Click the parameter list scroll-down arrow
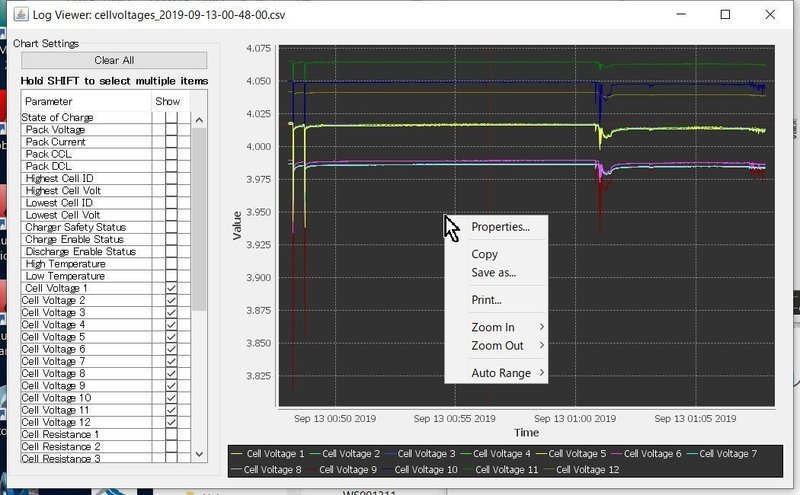The width and height of the screenshot is (800, 495). click(199, 454)
